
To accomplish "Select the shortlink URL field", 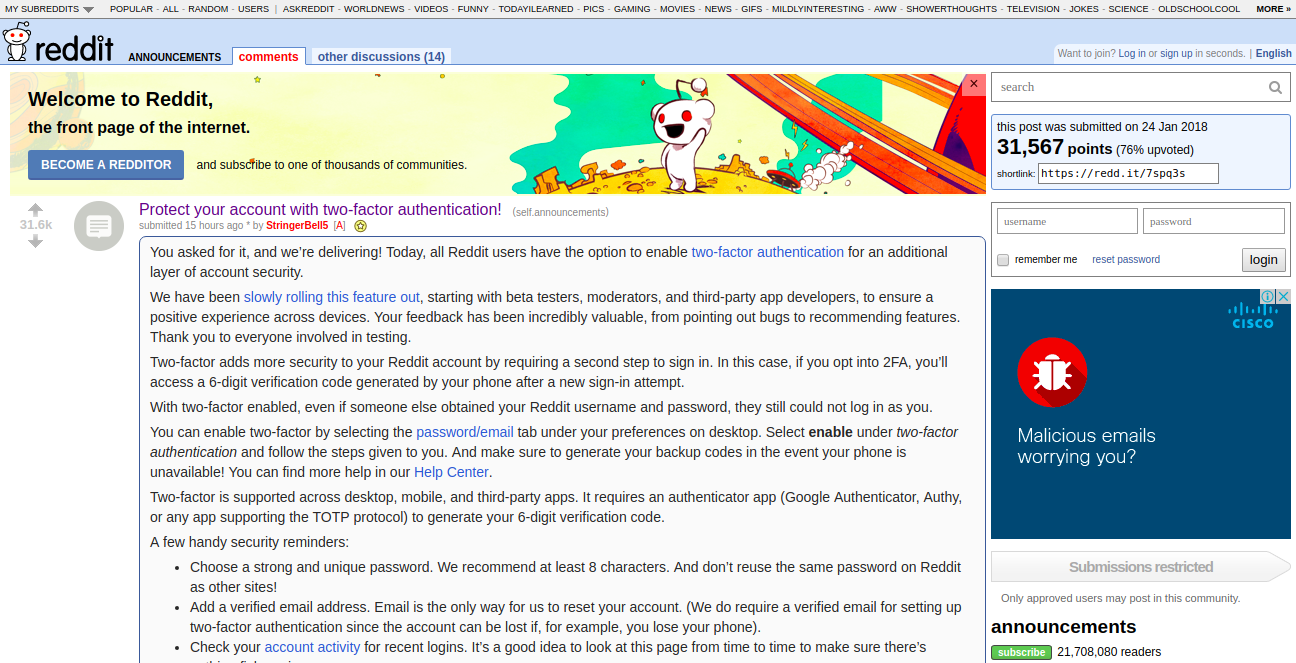I will tap(1128, 174).
